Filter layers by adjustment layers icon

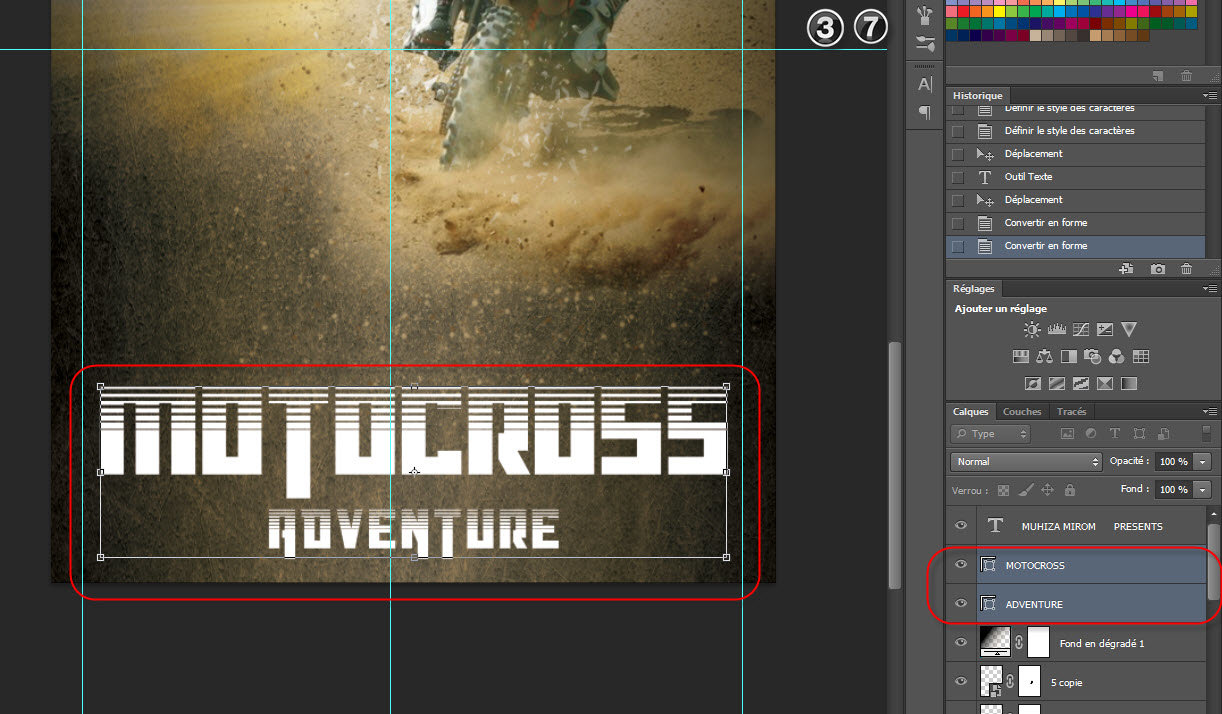click(1091, 434)
